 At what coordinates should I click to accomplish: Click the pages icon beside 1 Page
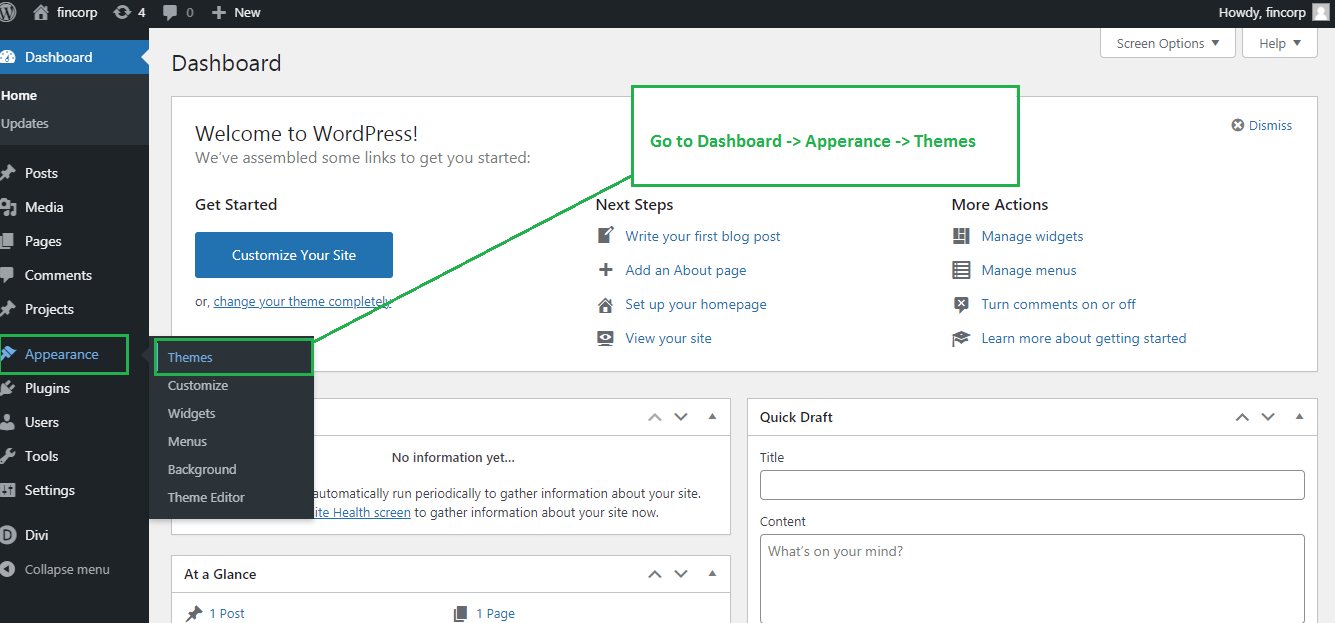[460, 613]
